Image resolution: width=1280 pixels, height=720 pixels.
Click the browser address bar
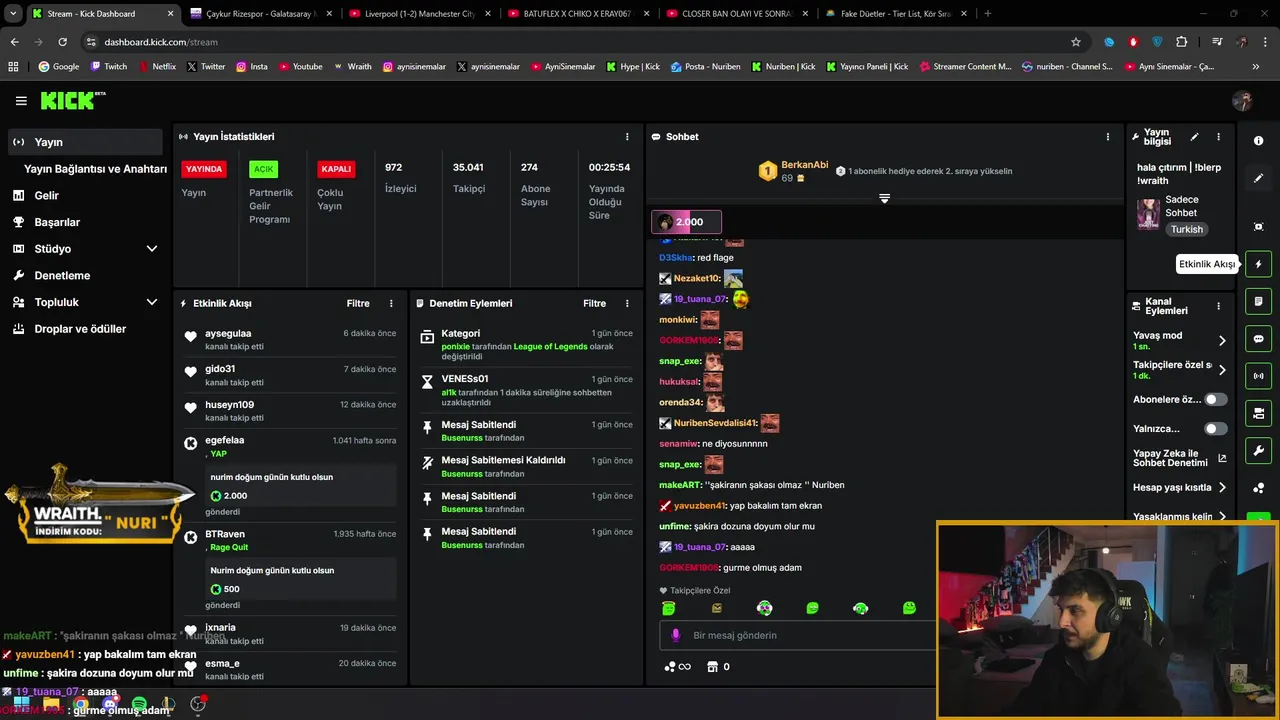coord(570,42)
